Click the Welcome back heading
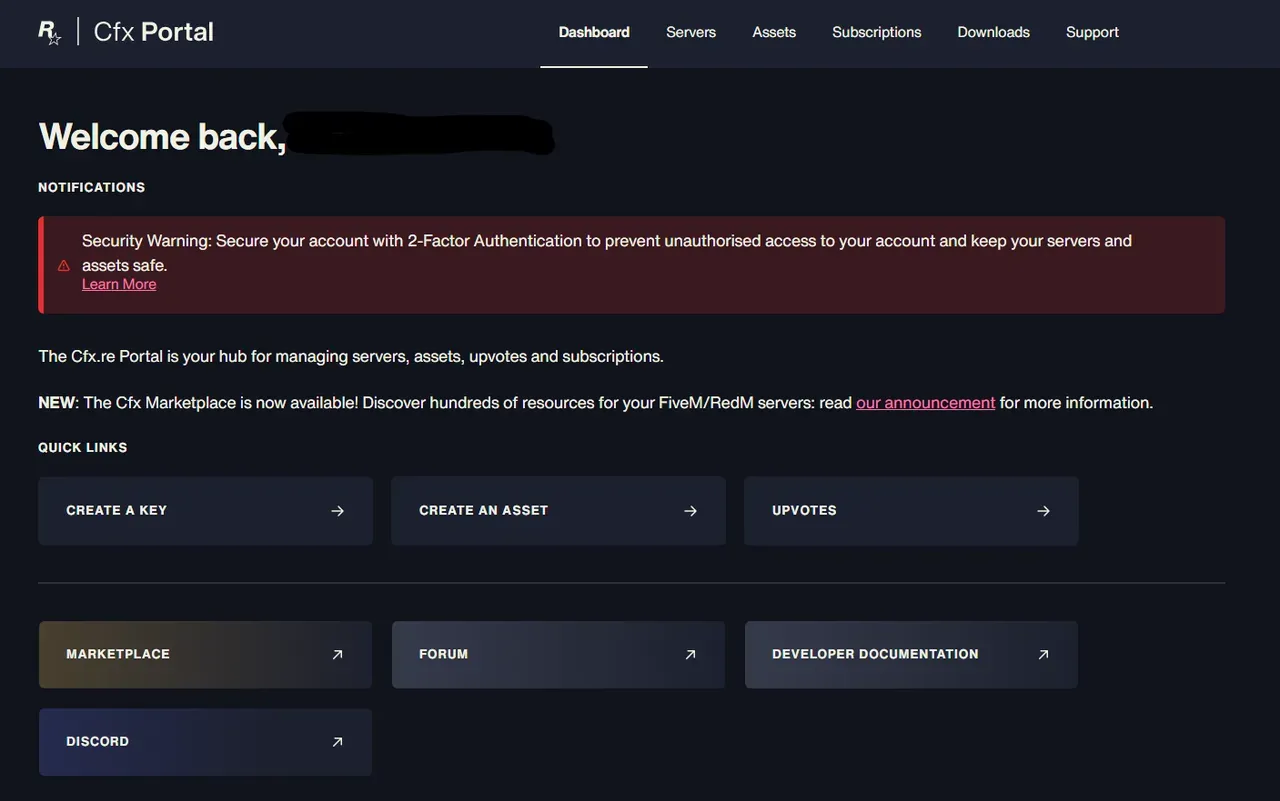 [162, 137]
